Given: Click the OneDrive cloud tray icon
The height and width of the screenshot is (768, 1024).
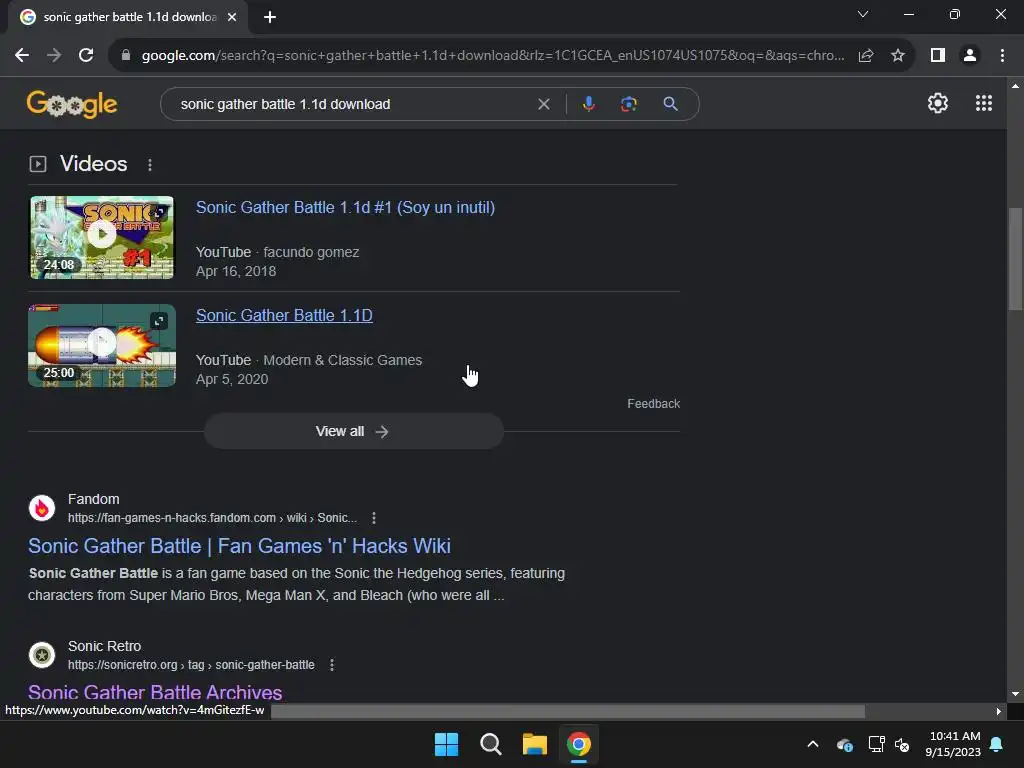Looking at the screenshot, I should pos(844,744).
